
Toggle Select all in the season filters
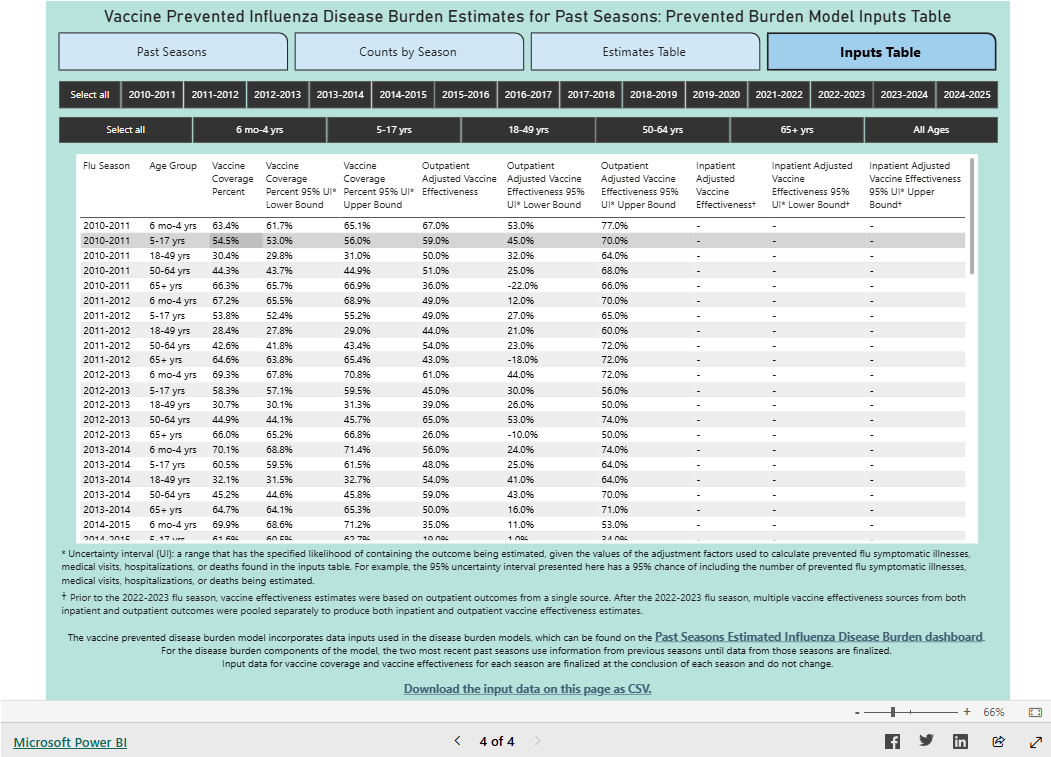[89, 95]
